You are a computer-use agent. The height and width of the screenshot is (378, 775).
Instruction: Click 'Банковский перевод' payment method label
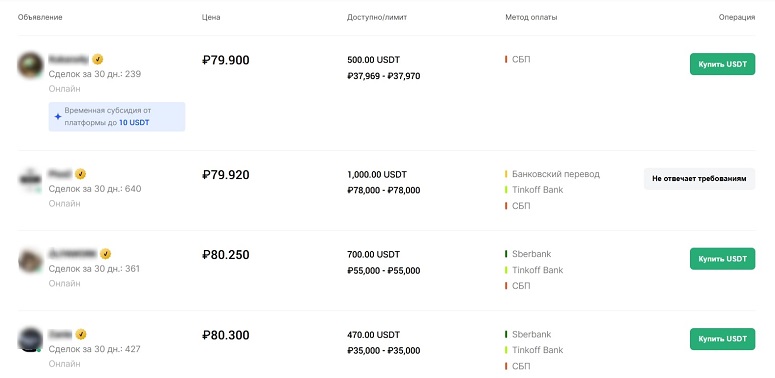556,174
